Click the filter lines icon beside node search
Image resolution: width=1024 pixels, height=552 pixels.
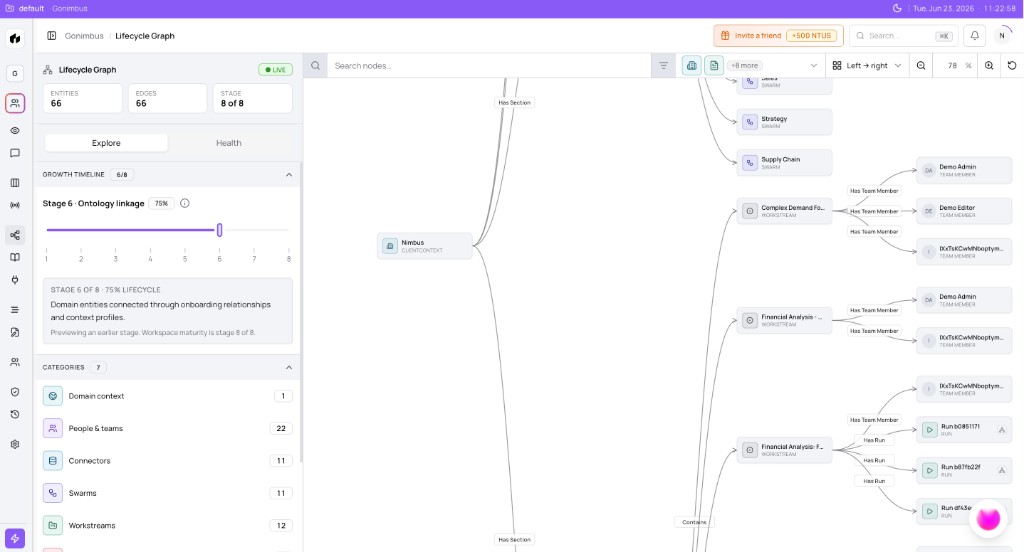pyautogui.click(x=664, y=65)
